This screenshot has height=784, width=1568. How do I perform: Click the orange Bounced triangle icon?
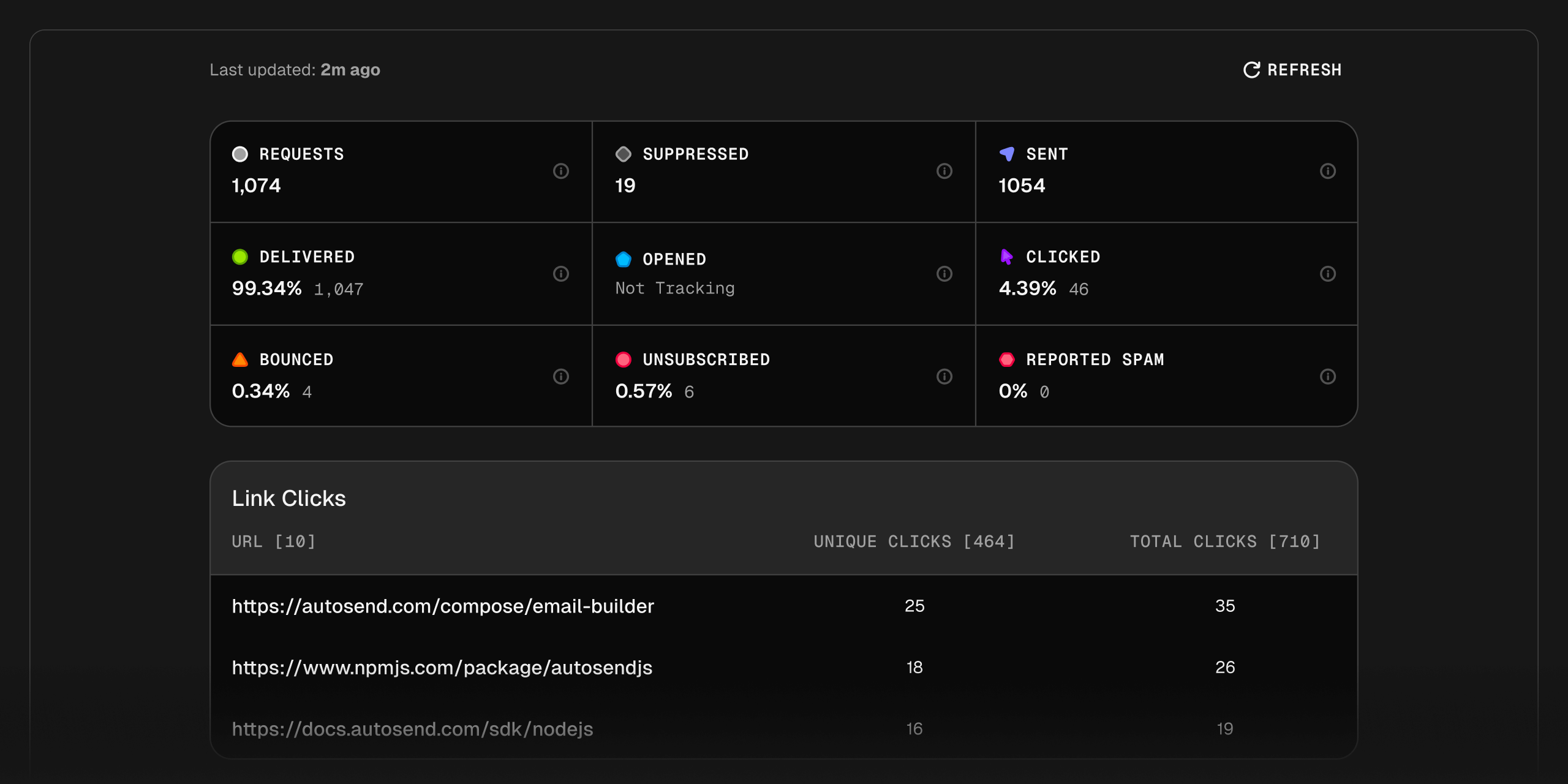(x=240, y=360)
